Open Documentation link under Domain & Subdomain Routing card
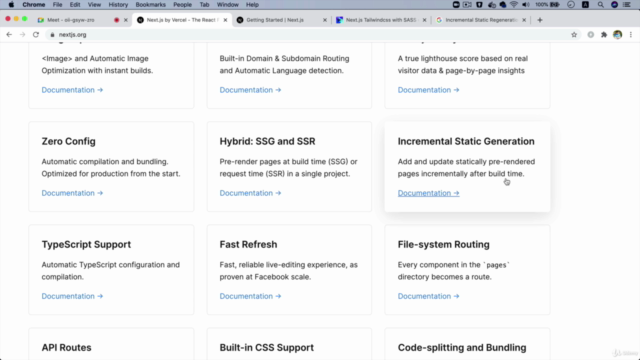 click(x=250, y=90)
